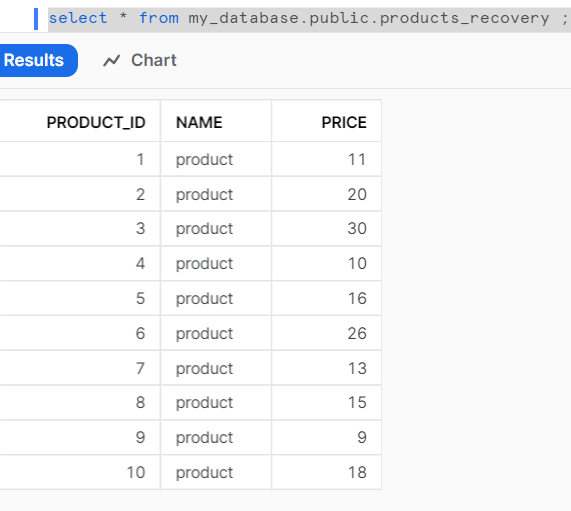The image size is (571, 511).
Task: Select price cell with value 15
Action: pos(327,402)
